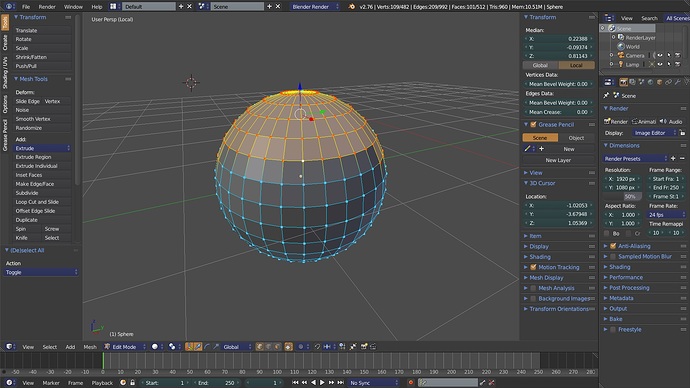Toggle the snap magnet icon

[317, 347]
